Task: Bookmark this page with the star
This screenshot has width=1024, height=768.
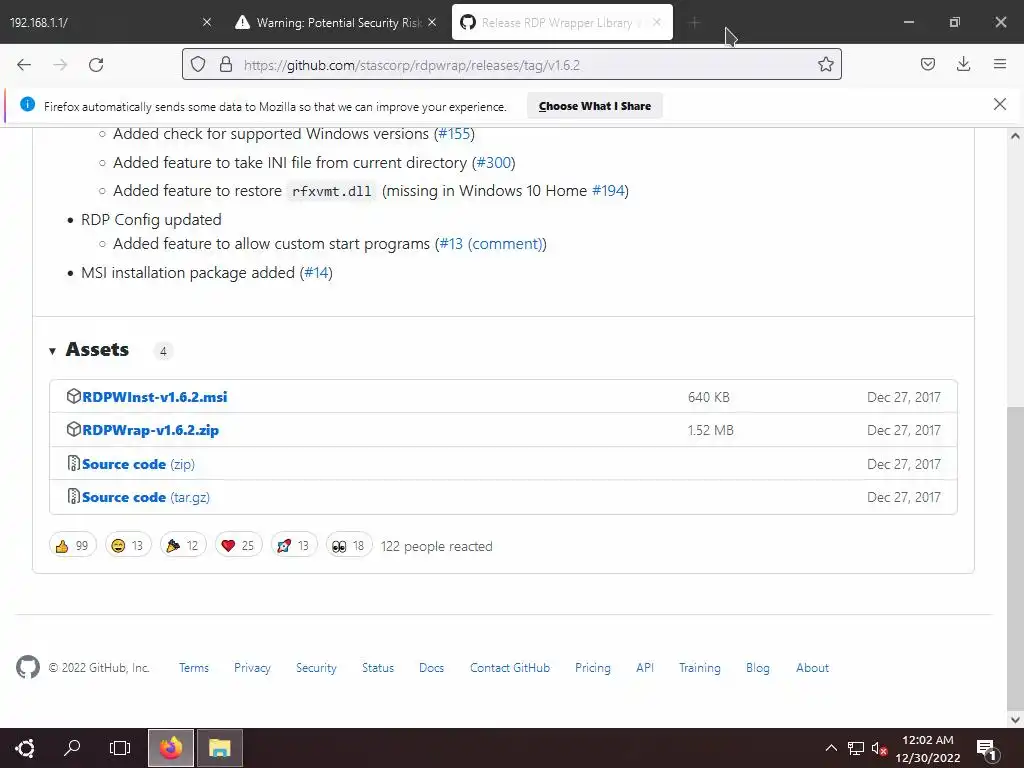Action: point(825,65)
